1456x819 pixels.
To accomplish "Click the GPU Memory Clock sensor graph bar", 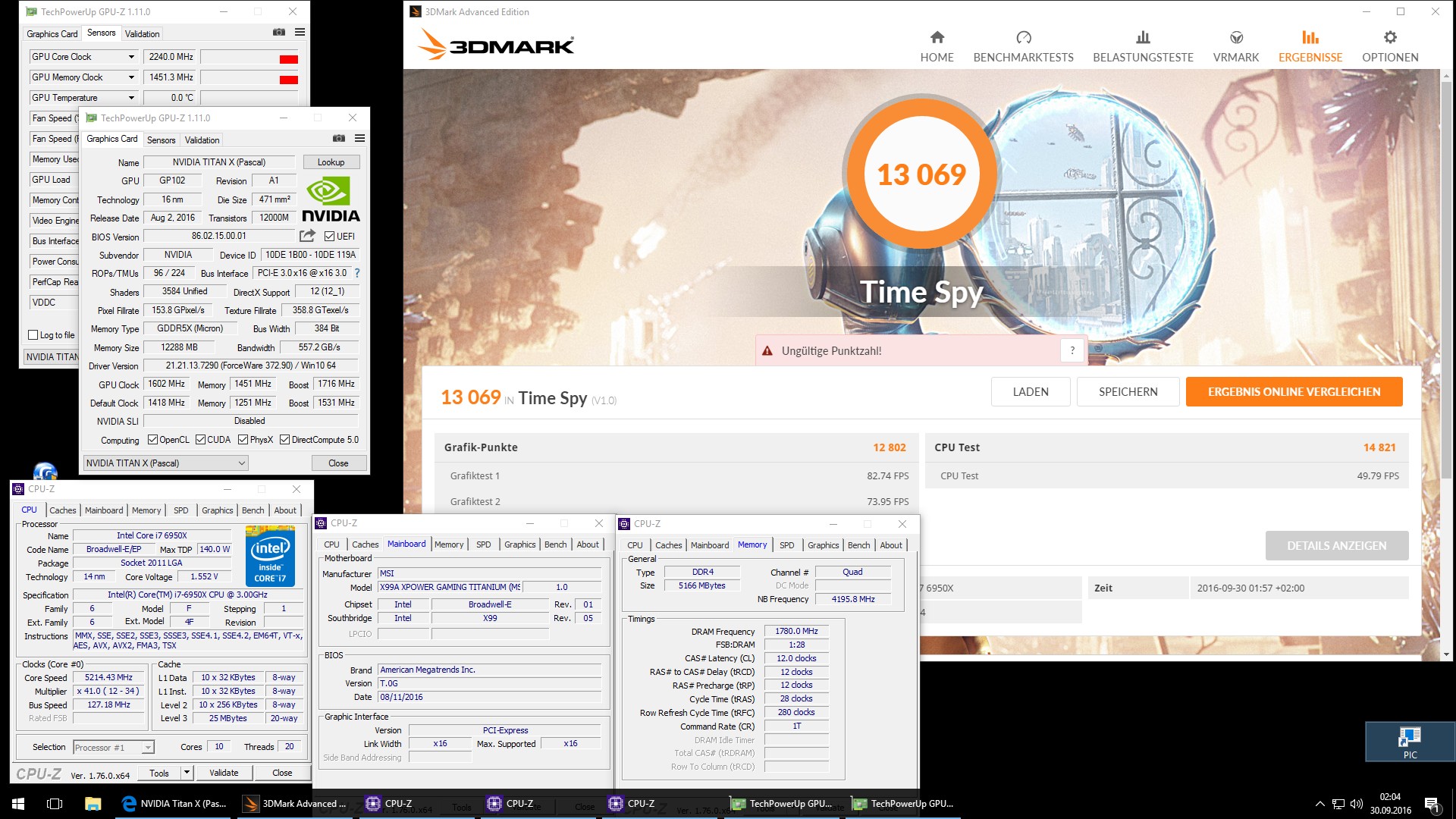I will (249, 78).
